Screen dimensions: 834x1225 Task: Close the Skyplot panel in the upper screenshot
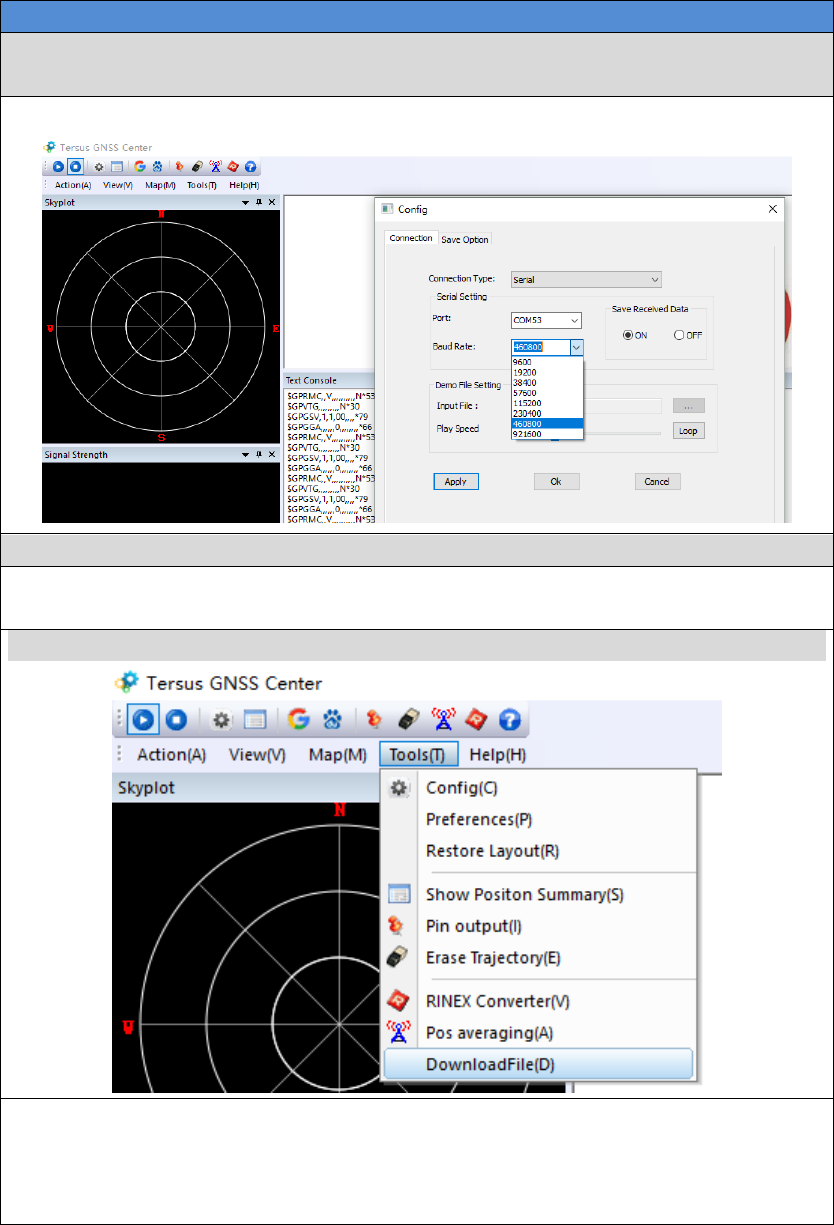pyautogui.click(x=272, y=202)
